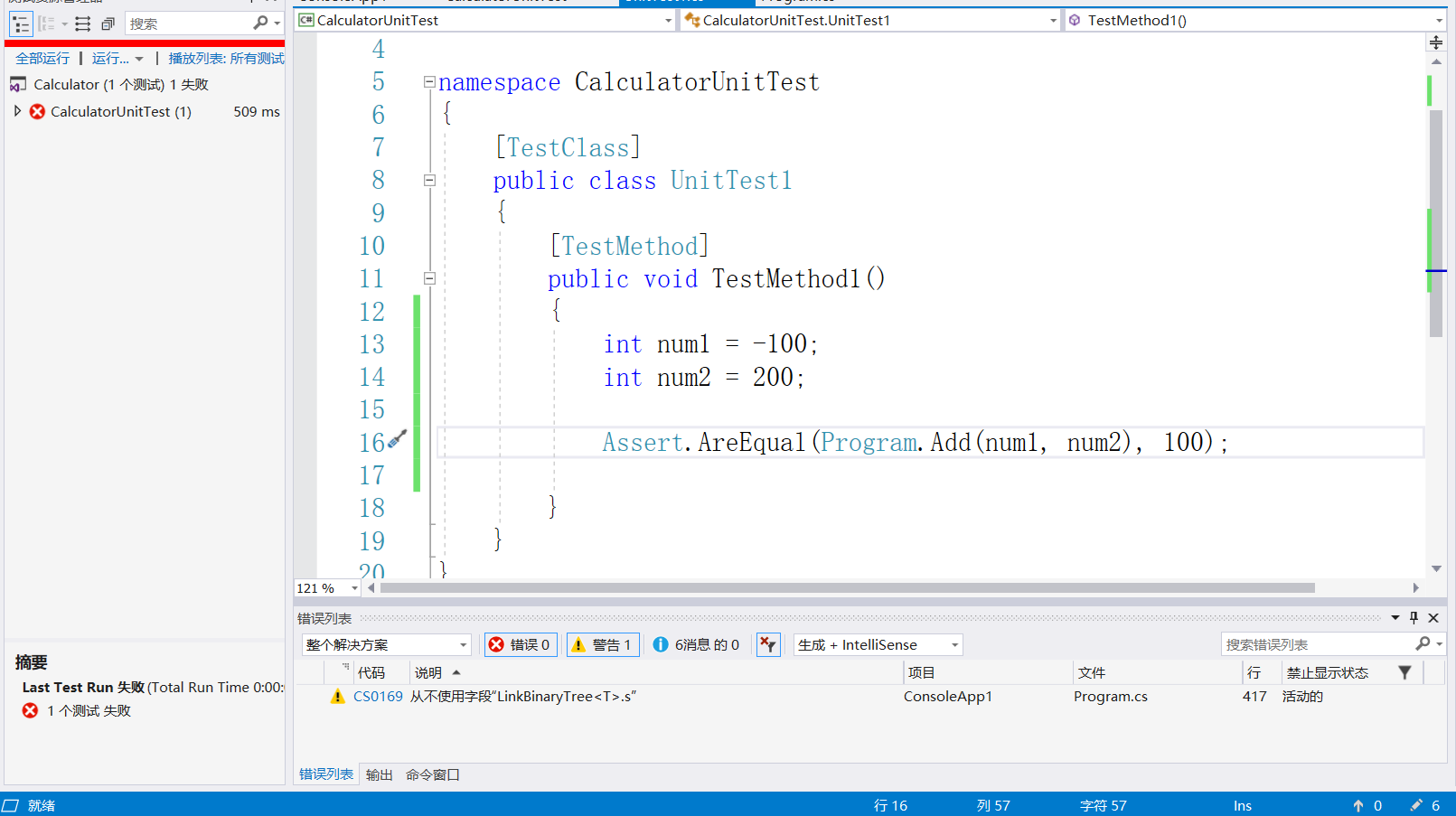Pin the error list panel
The width and height of the screenshot is (1456, 816).
pyautogui.click(x=1414, y=618)
